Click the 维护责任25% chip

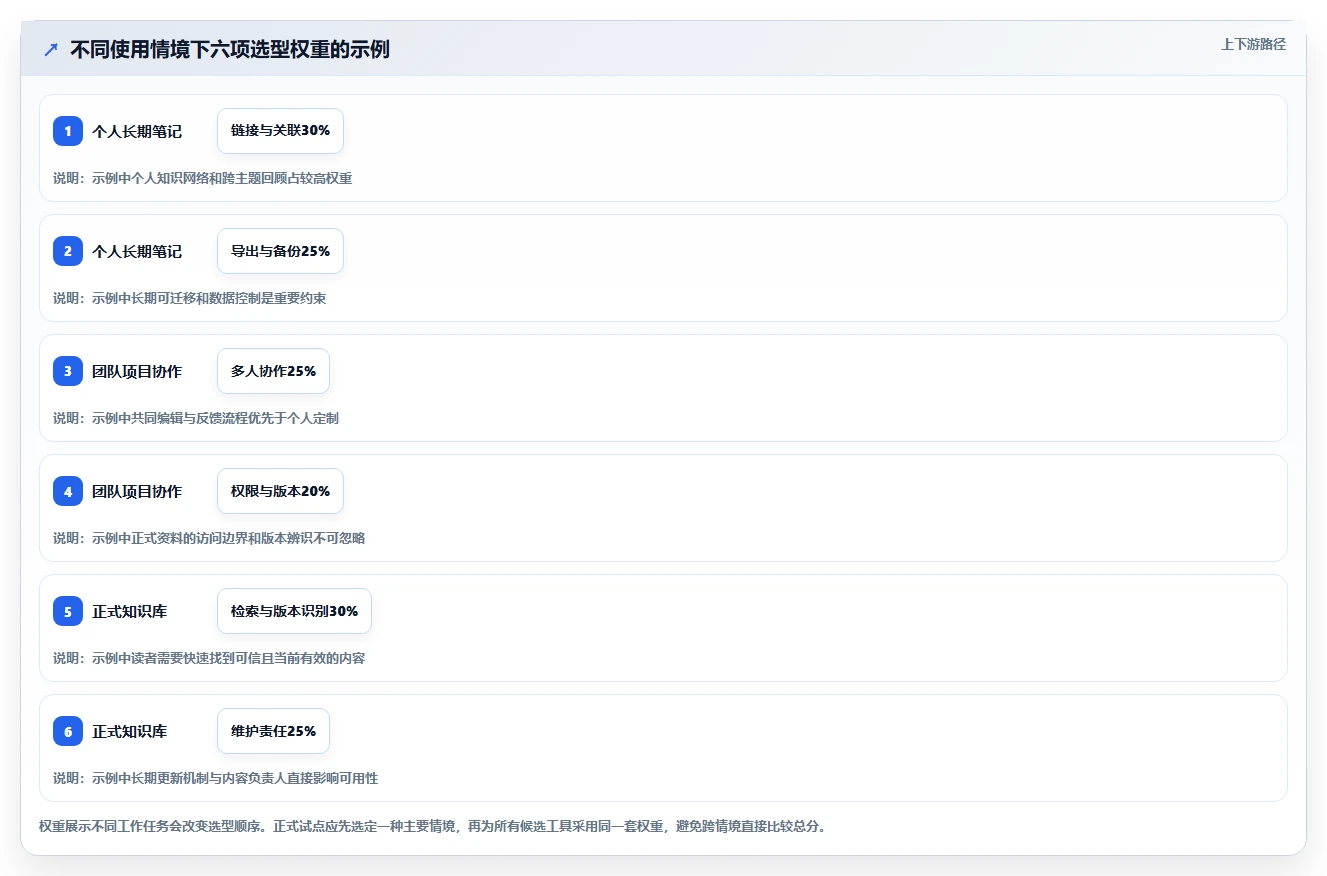(x=273, y=731)
